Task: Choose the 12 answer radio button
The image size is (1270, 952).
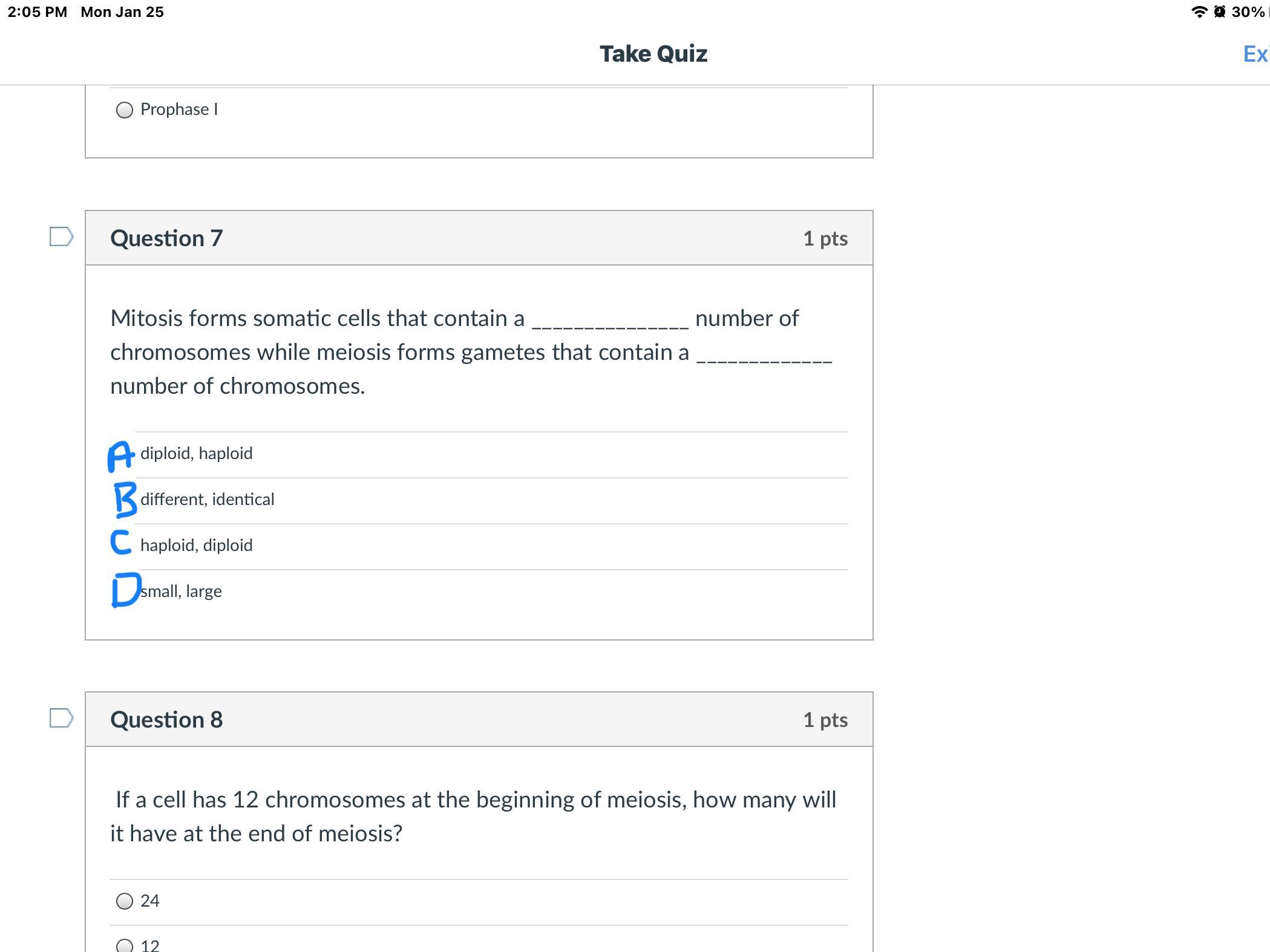Action: coord(125,945)
